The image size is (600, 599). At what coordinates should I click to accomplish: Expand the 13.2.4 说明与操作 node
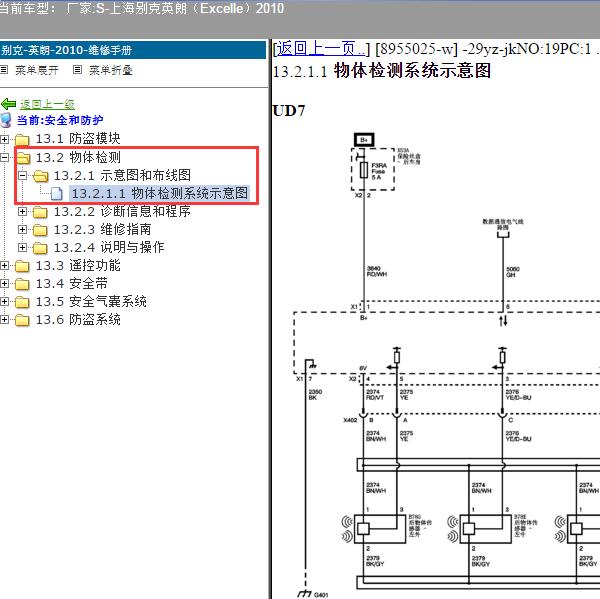23,248
